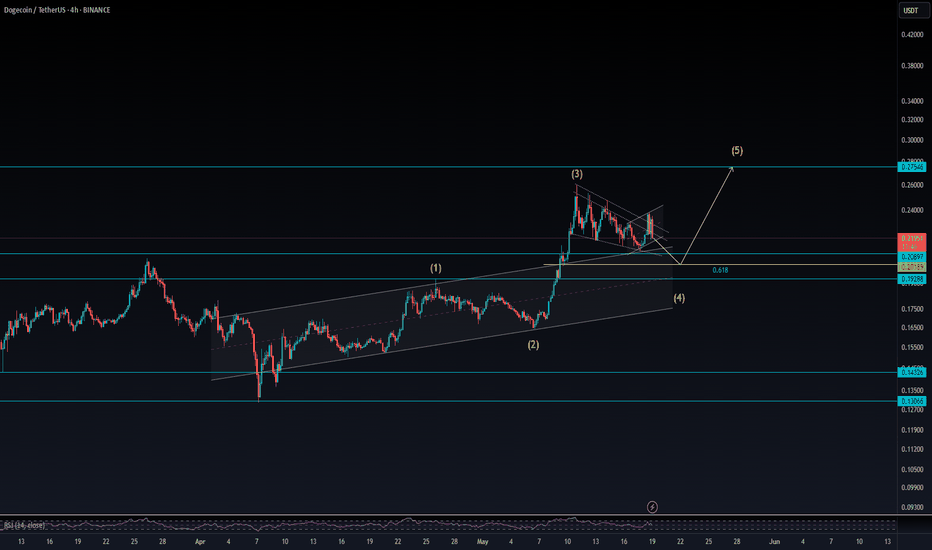This screenshot has height=550, width=932.
Task: Click the 0.14326 price level tag
Action: pos(912,373)
